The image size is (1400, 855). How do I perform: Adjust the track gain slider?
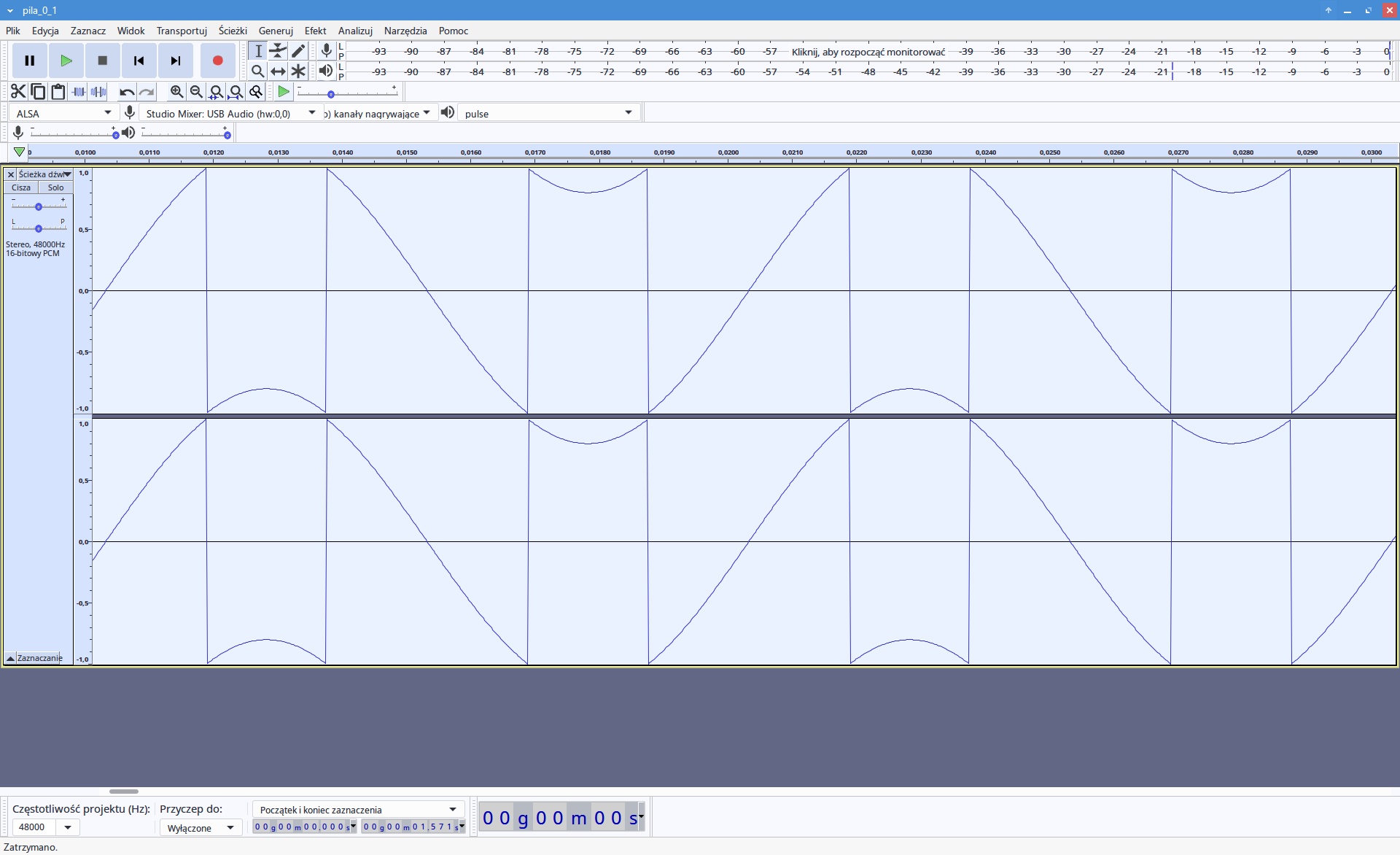point(39,206)
